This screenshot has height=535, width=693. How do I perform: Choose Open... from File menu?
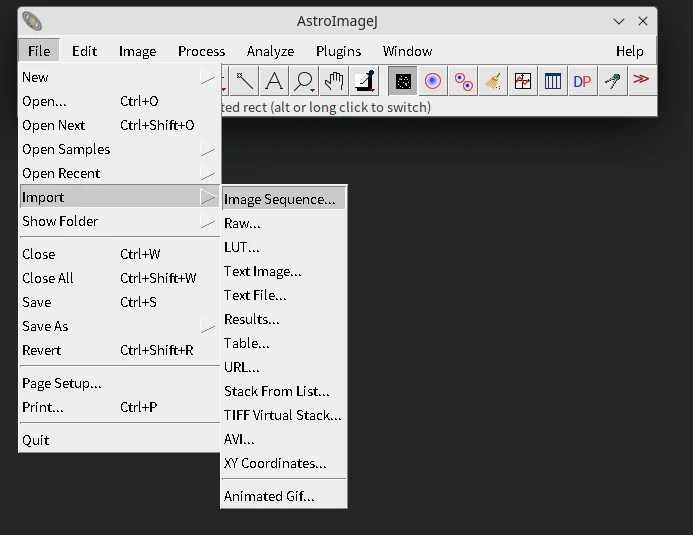click(119, 101)
